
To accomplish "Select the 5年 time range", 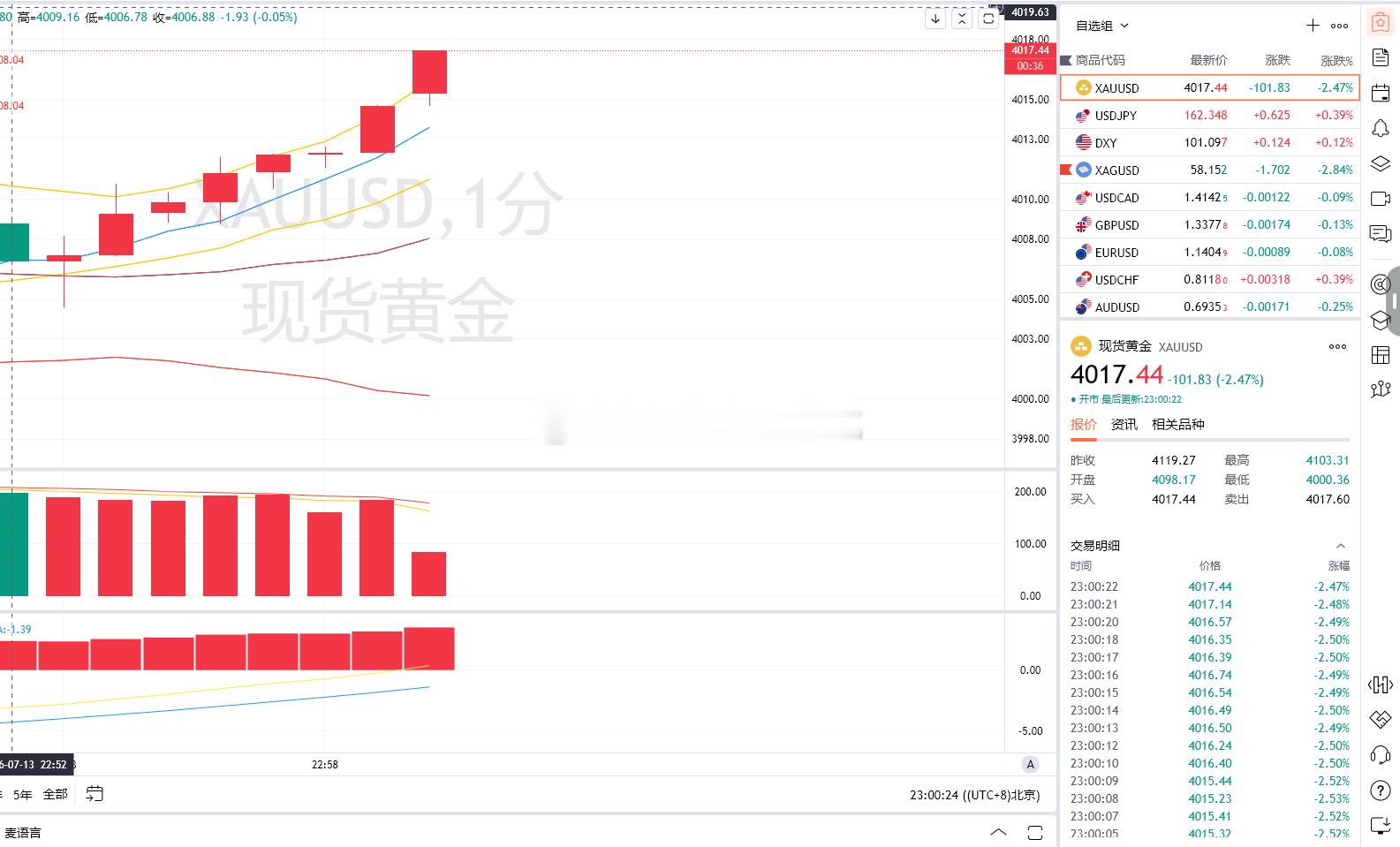I will [23, 795].
